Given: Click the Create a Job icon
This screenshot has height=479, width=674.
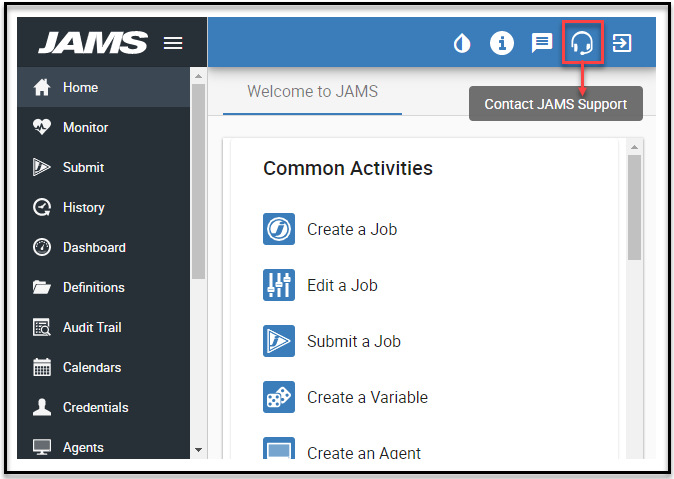Looking at the screenshot, I should 279,229.
